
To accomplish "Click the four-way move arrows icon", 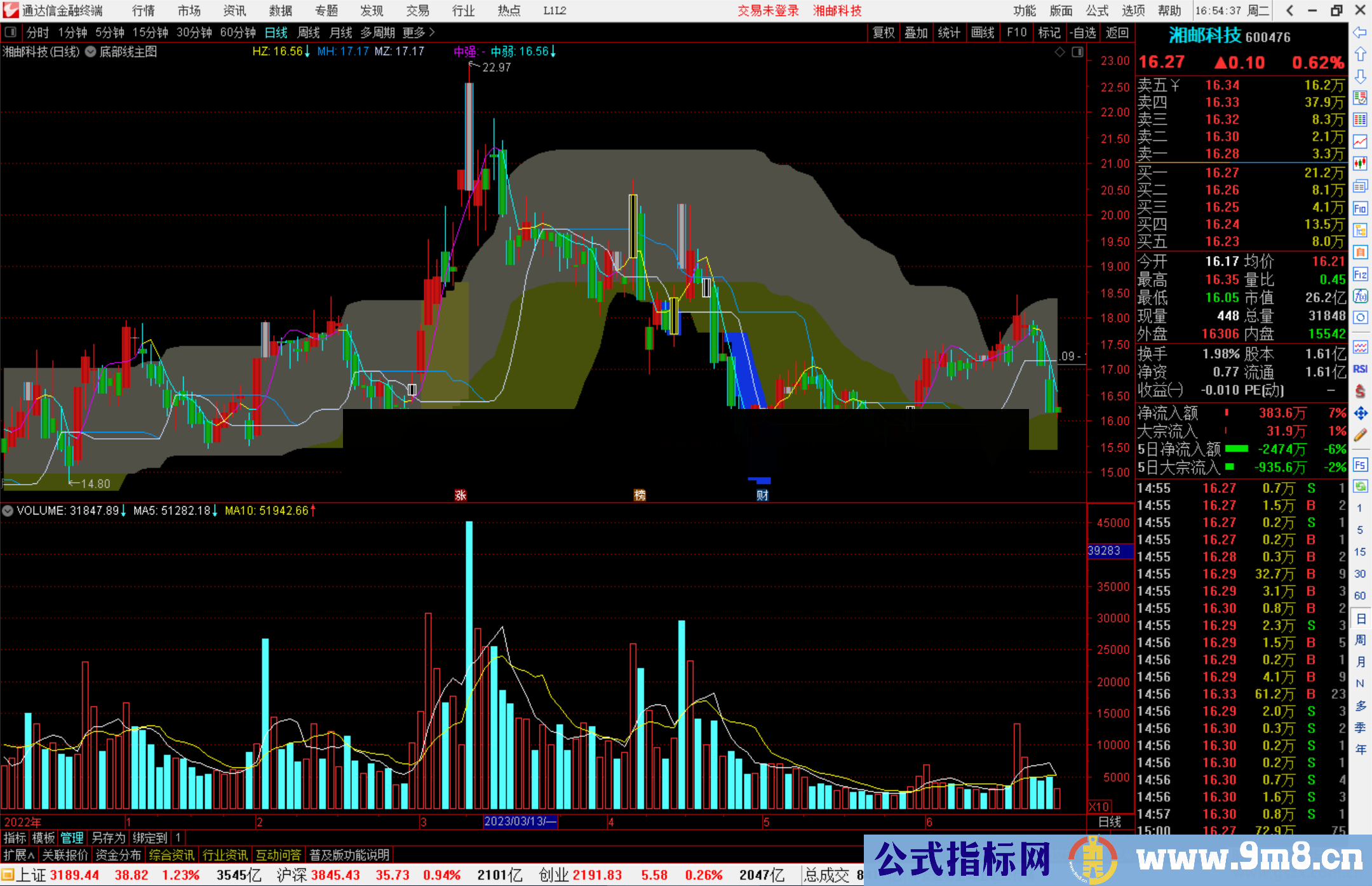I will (x=1360, y=413).
